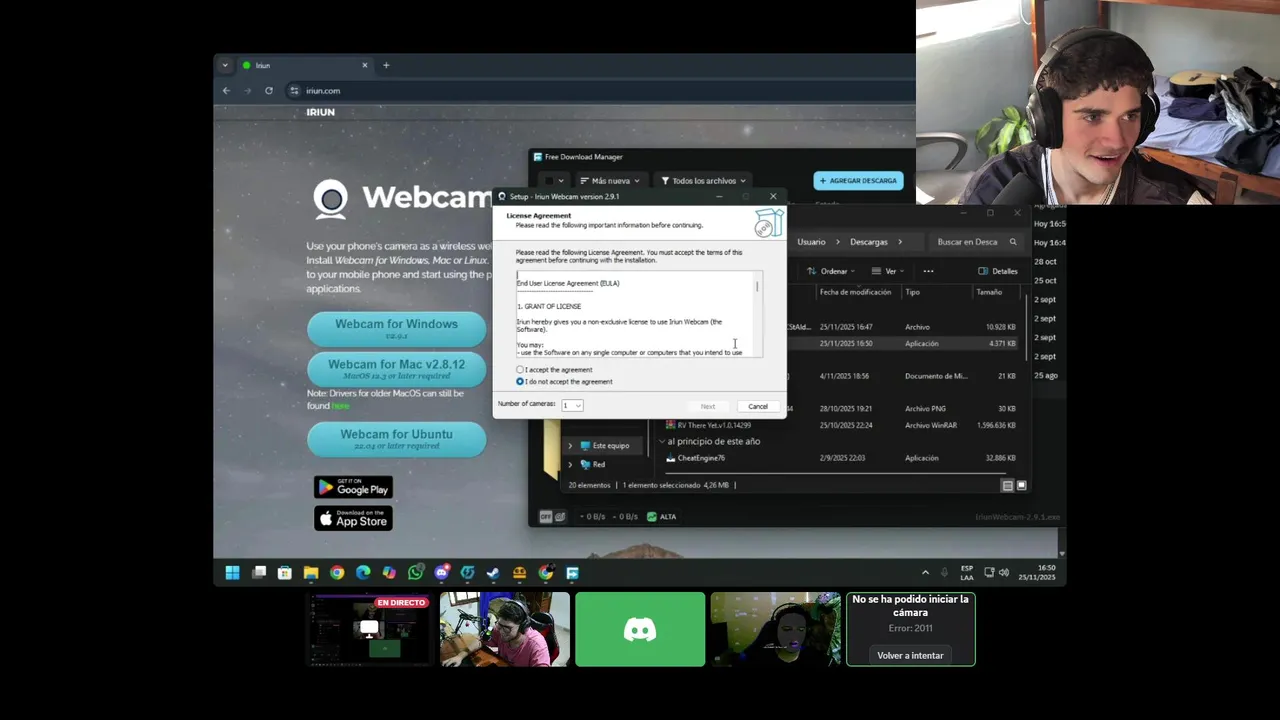
Task: Select 'I accept the agreement' radio button
Action: [520, 370]
